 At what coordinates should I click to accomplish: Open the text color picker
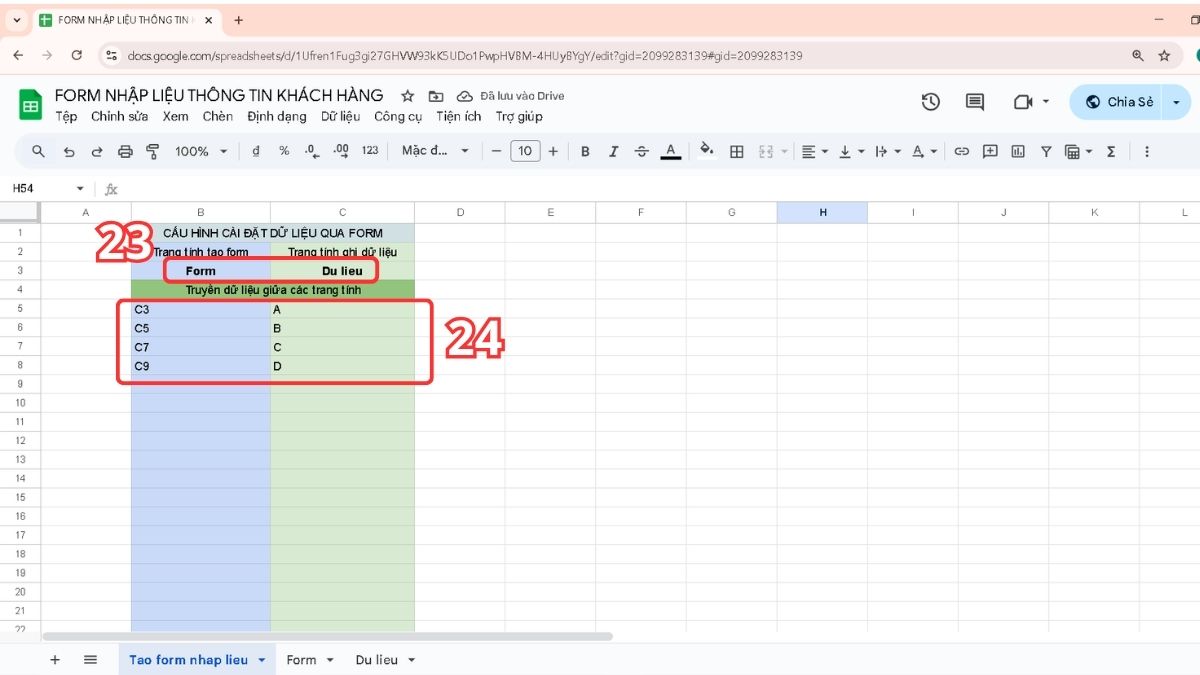(671, 151)
